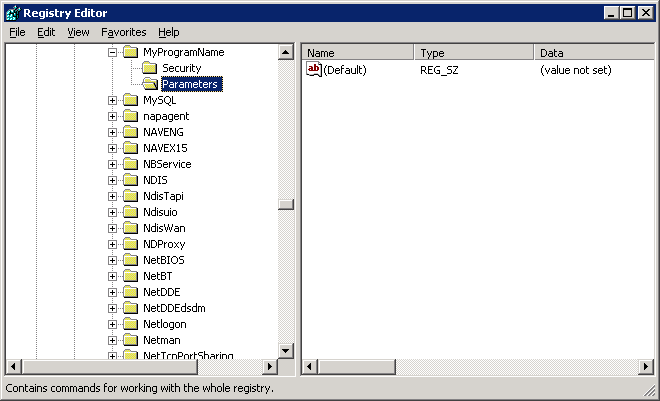Screen dimensions: 660x401
Task: Open the Favorites menu
Action: click(x=123, y=32)
